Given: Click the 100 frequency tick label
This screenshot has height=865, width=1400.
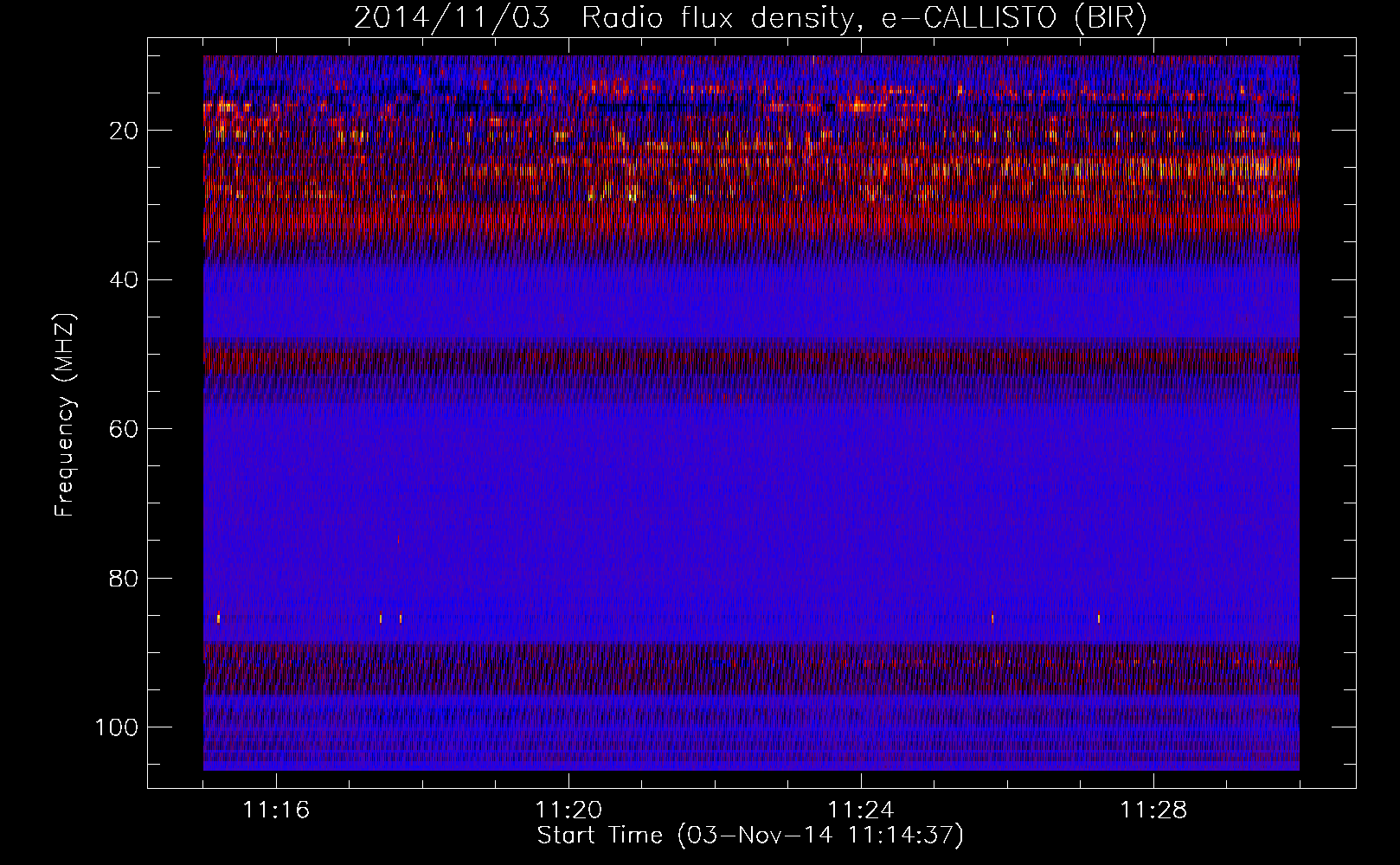Looking at the screenshot, I should (x=117, y=727).
